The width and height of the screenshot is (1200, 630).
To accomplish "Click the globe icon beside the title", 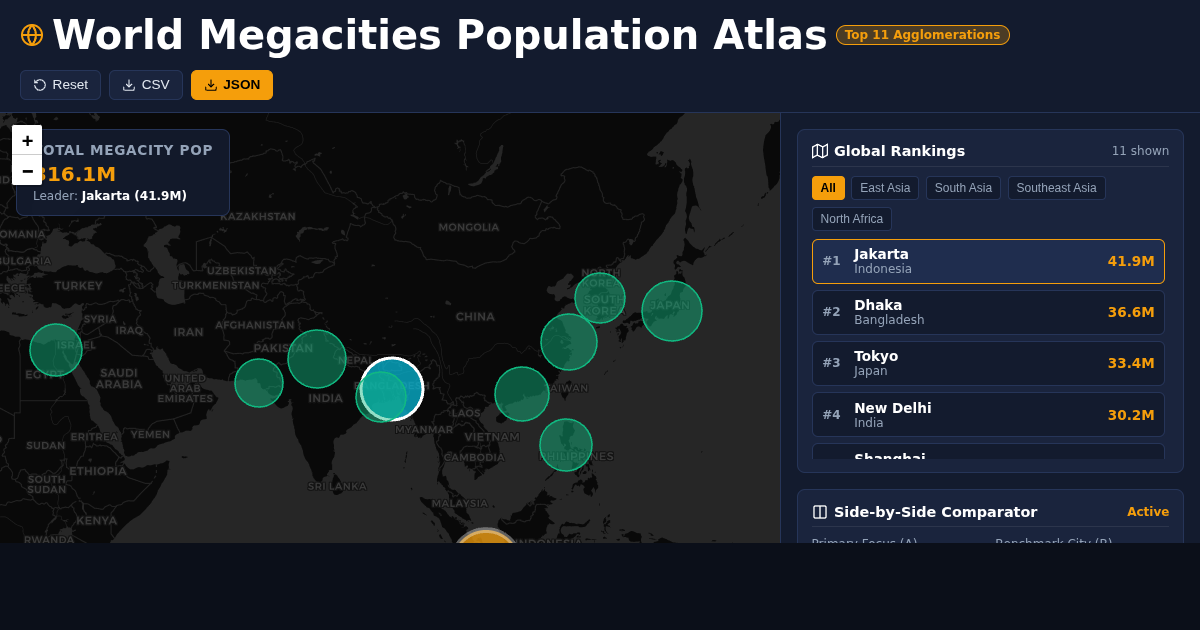I will [x=32, y=35].
